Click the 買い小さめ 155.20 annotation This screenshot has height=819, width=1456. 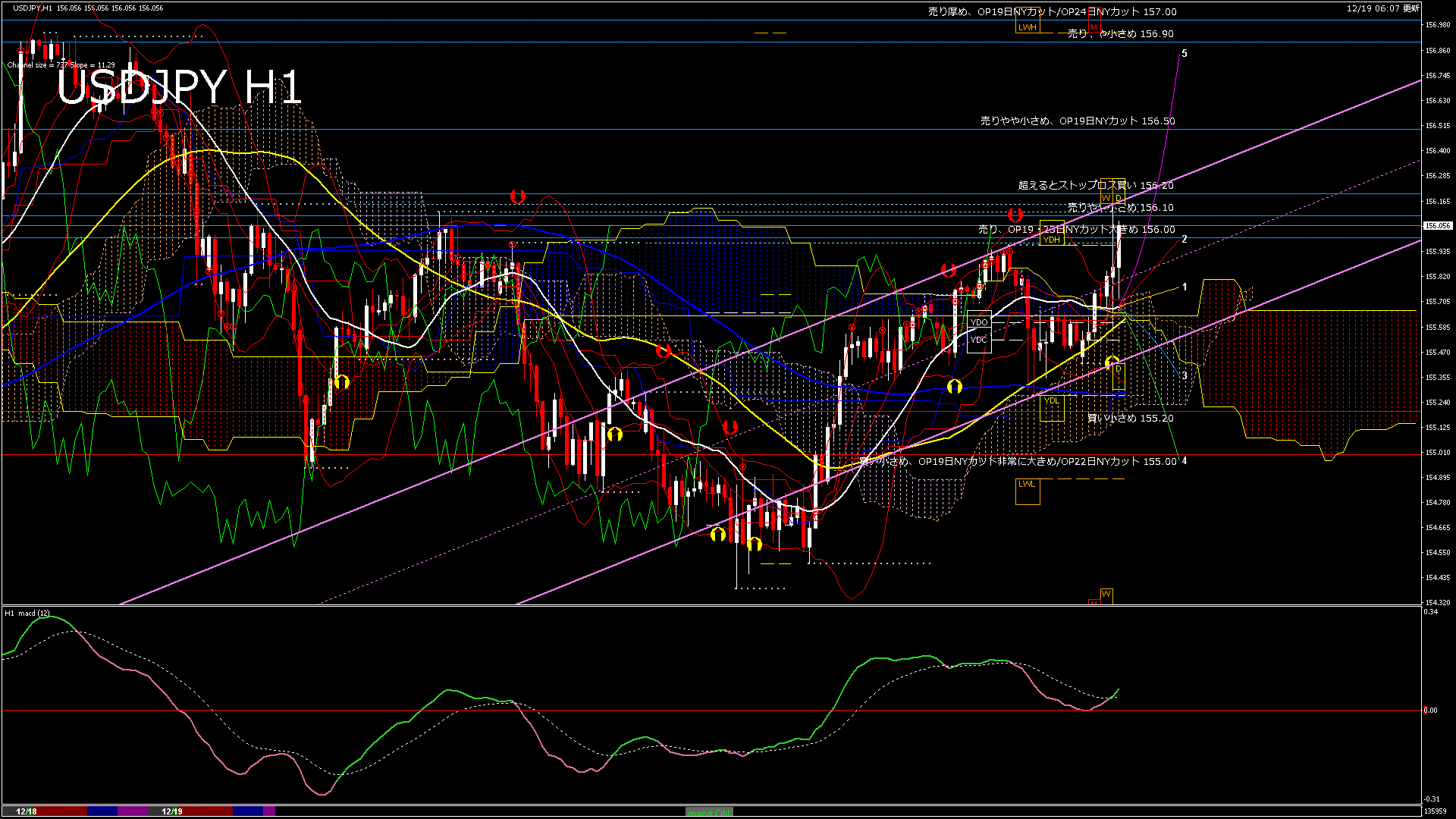[x=1131, y=419]
